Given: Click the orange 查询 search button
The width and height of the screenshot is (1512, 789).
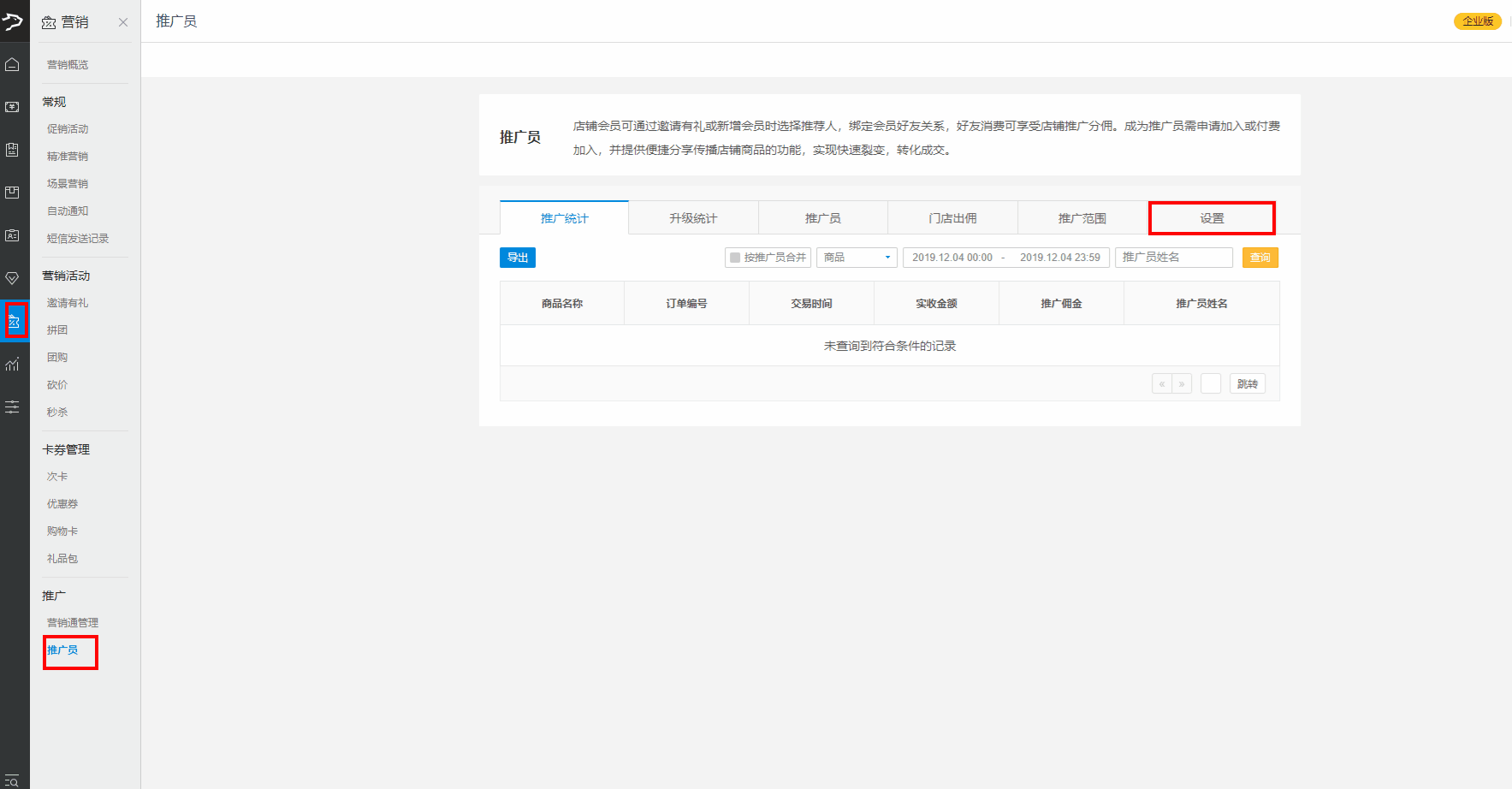Looking at the screenshot, I should [1260, 258].
